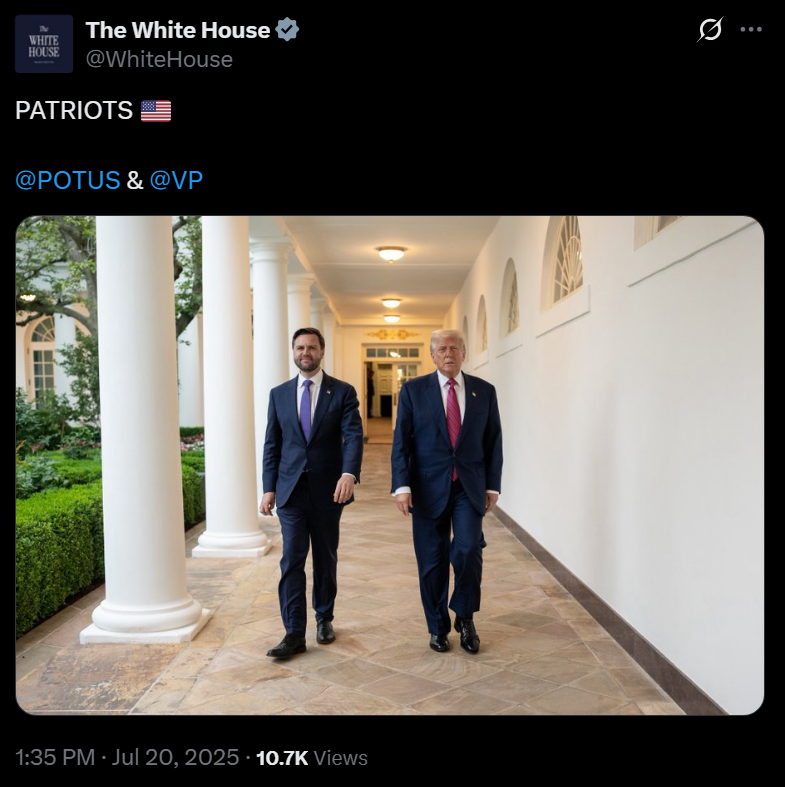Click the 1:35 PM timestamp
Screen dimensions: 785x787
pos(55,757)
